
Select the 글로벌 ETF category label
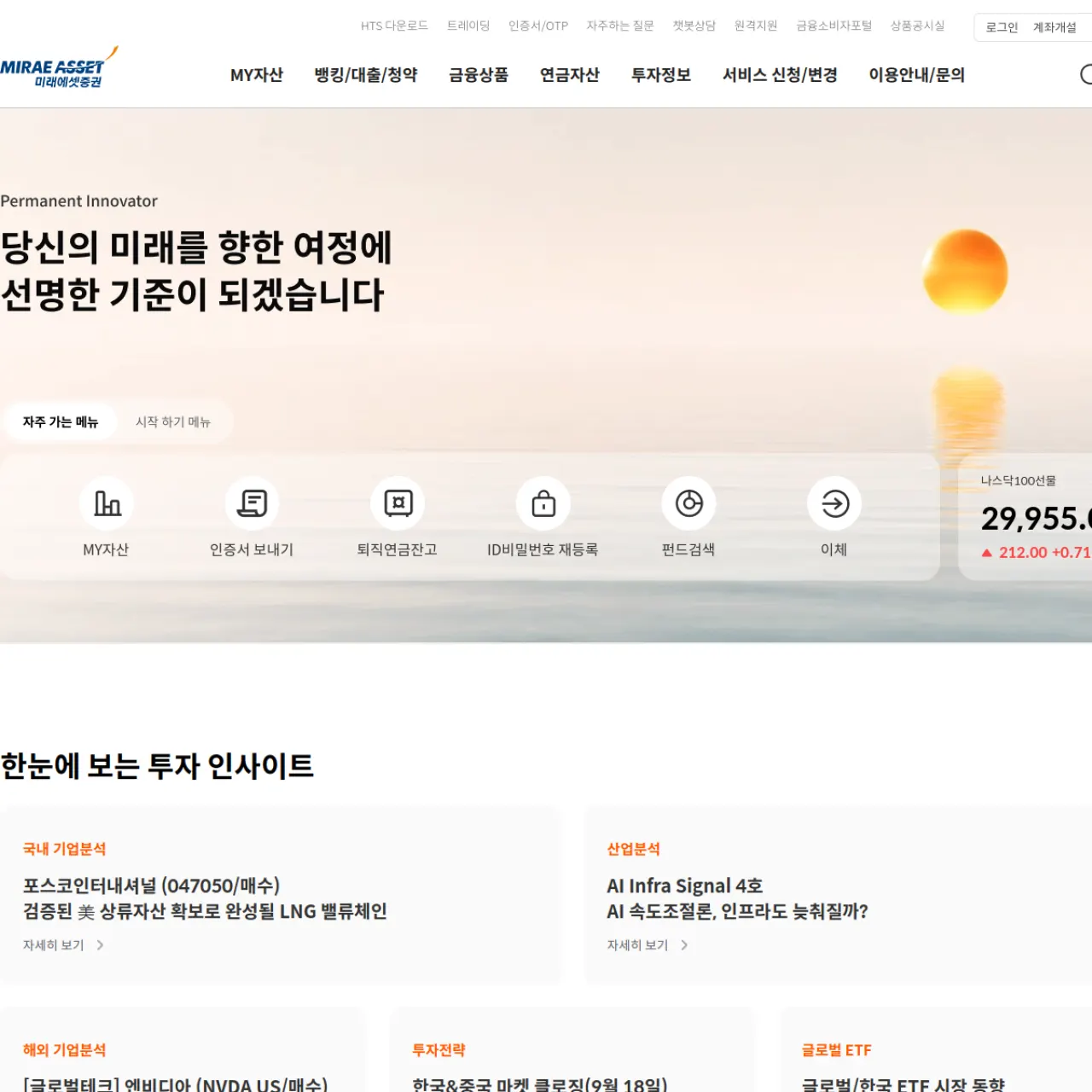[x=837, y=1050]
